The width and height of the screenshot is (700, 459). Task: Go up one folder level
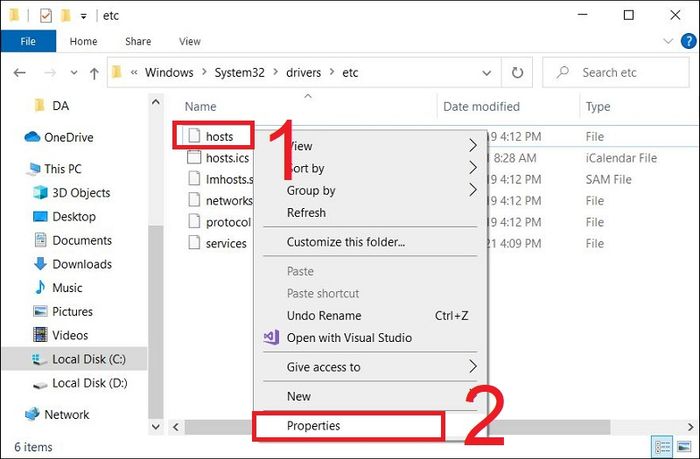coord(94,73)
